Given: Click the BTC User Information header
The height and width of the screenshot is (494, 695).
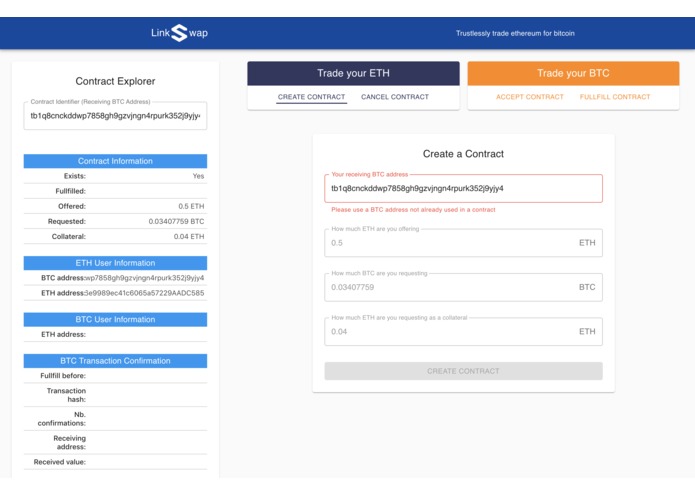Looking at the screenshot, I should pos(115,319).
